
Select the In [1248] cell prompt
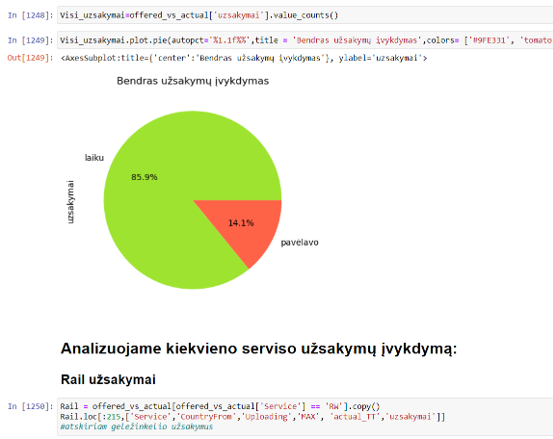pyautogui.click(x=30, y=15)
